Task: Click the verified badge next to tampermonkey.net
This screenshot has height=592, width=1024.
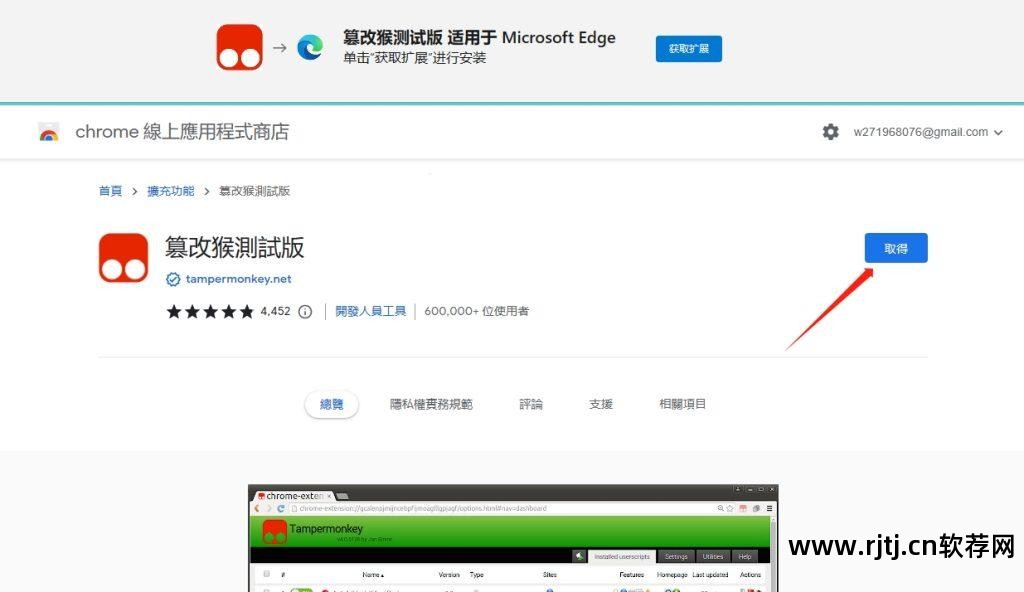Action: [172, 280]
